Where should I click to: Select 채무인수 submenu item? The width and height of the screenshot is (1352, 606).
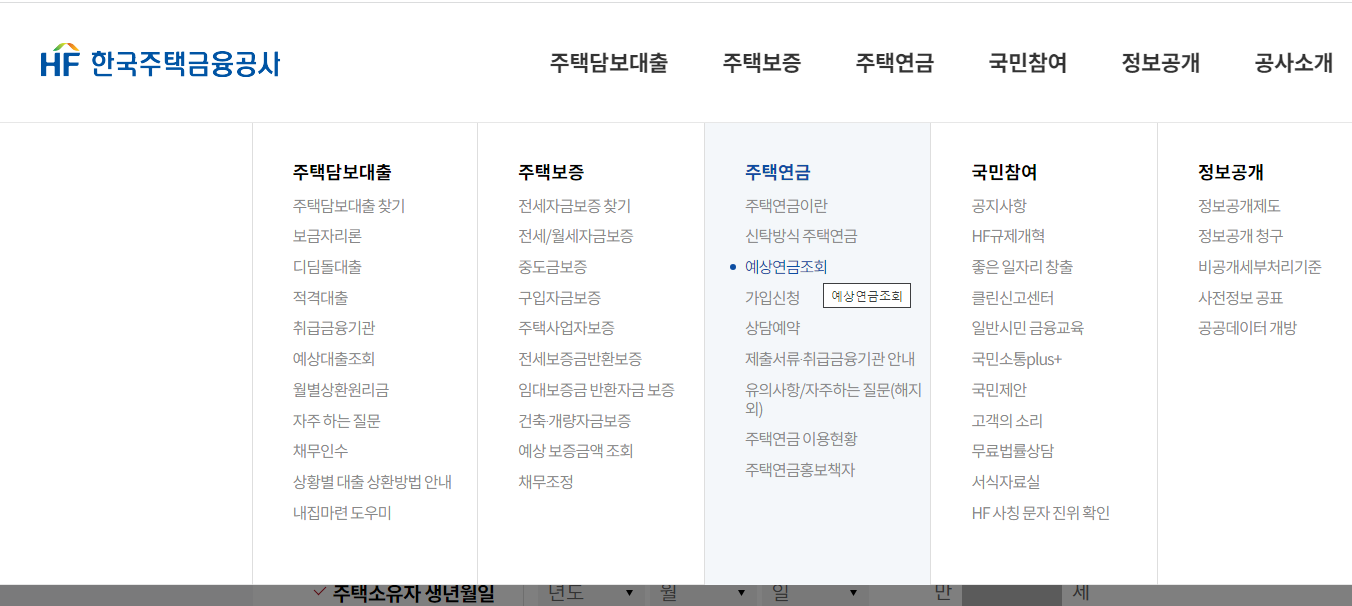coord(320,451)
